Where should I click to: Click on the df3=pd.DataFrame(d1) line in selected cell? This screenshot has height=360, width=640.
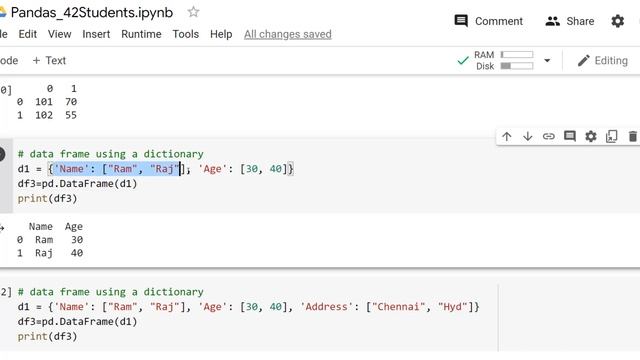pos(78,184)
